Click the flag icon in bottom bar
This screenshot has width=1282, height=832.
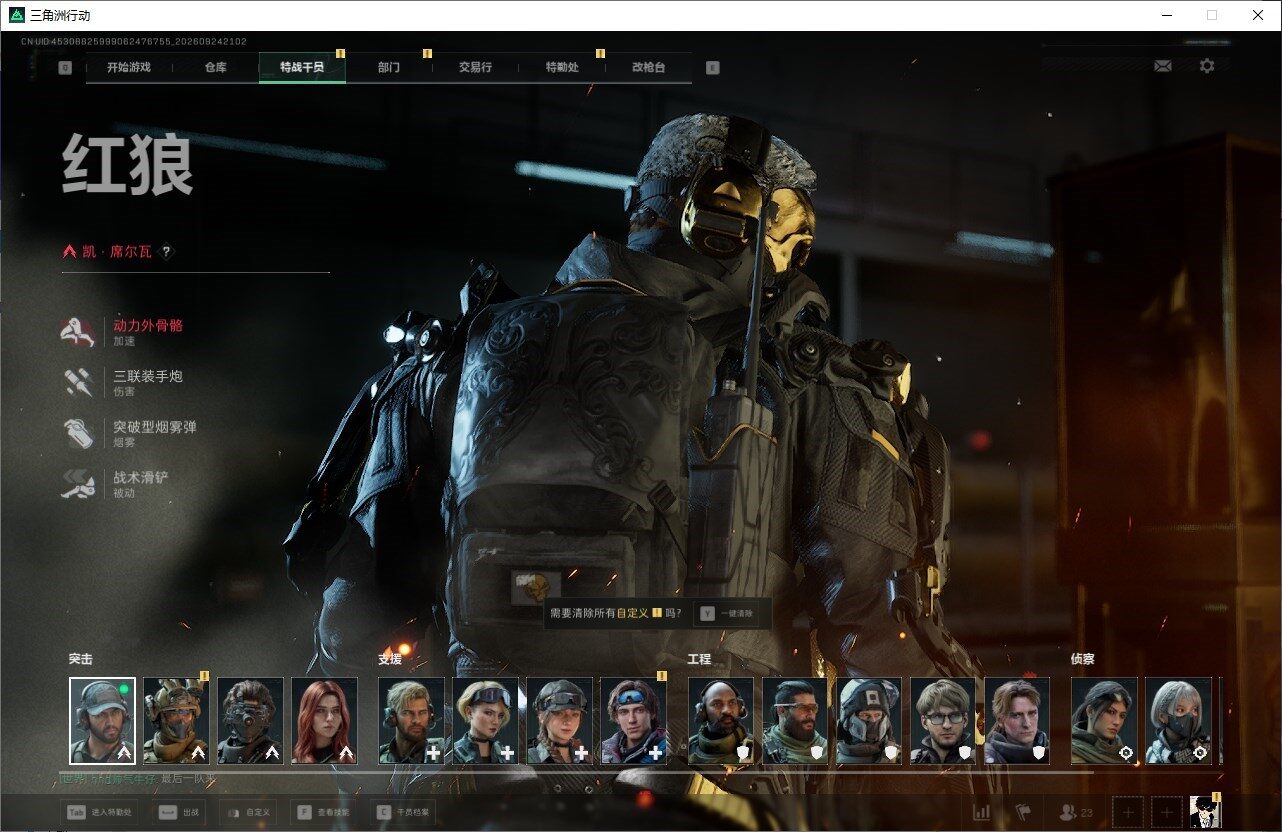coord(1023,813)
